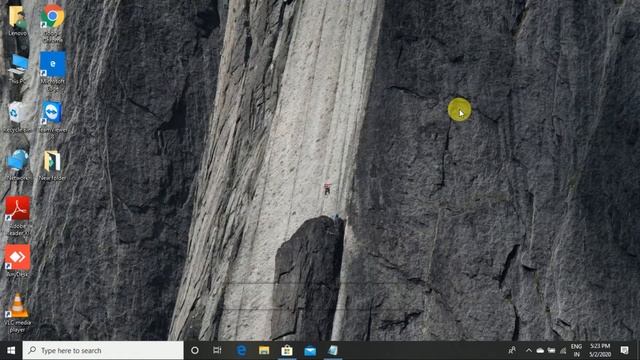Open the People icon in the taskbar

(512, 351)
